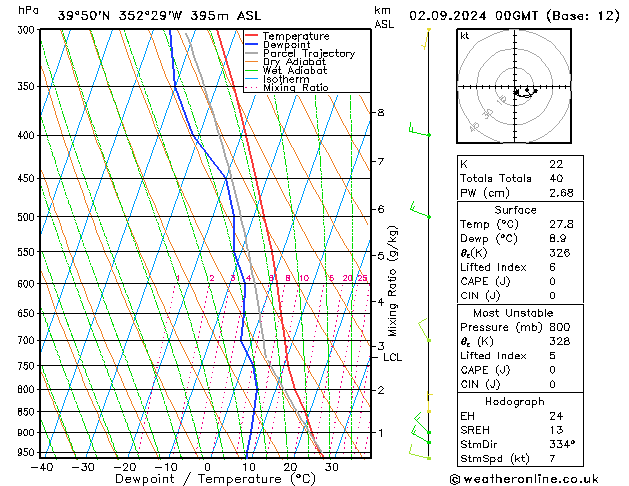Click the red Temperature legend swatch
The height and width of the screenshot is (486, 629).
251,36
